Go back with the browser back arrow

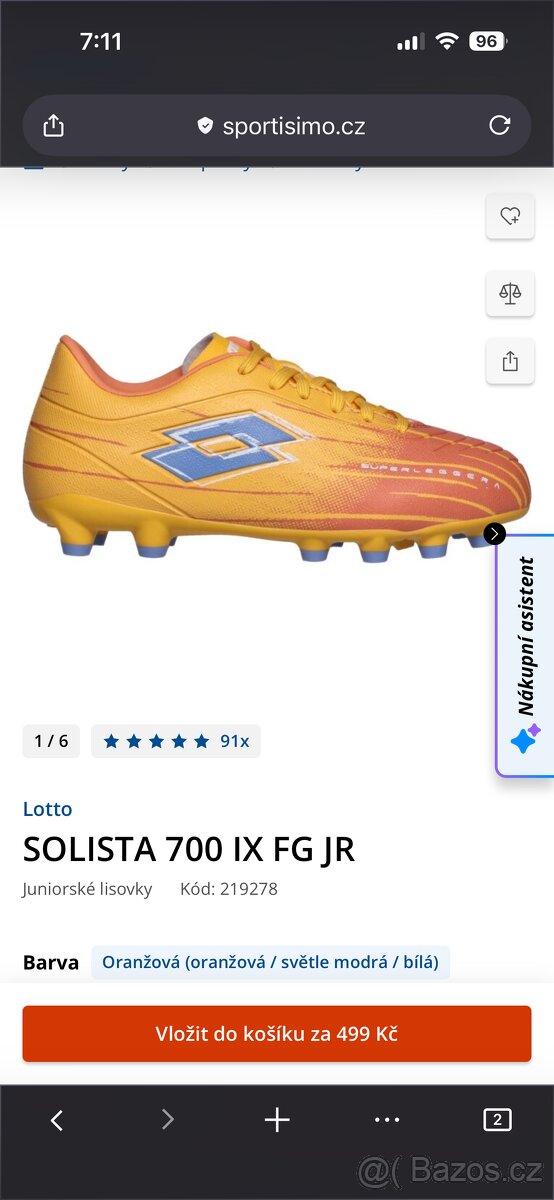57,1120
